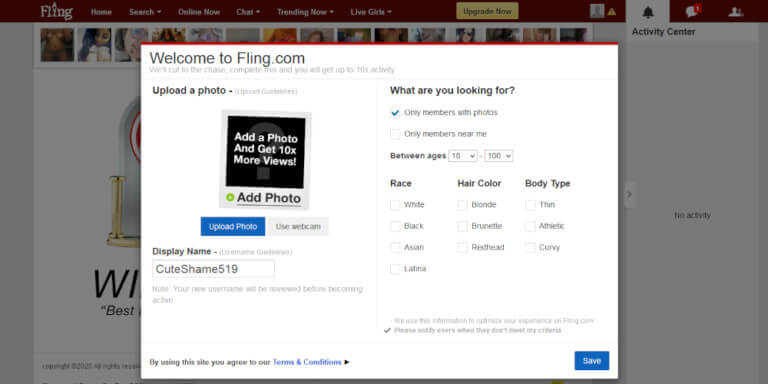768x384 pixels.
Task: Click the profile avatar in top bar
Action: 597,11
